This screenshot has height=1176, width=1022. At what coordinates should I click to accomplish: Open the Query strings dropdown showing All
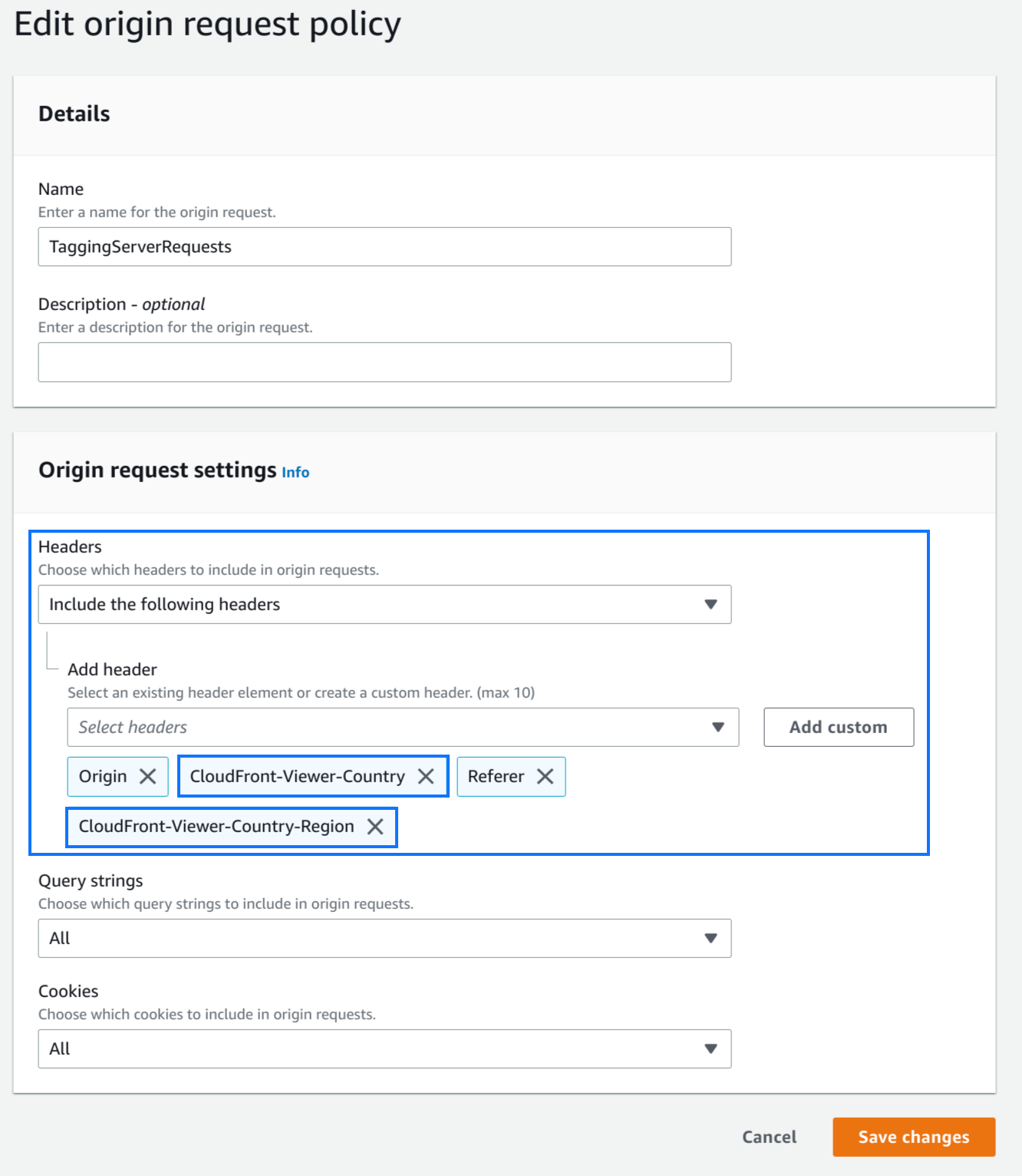coord(384,938)
